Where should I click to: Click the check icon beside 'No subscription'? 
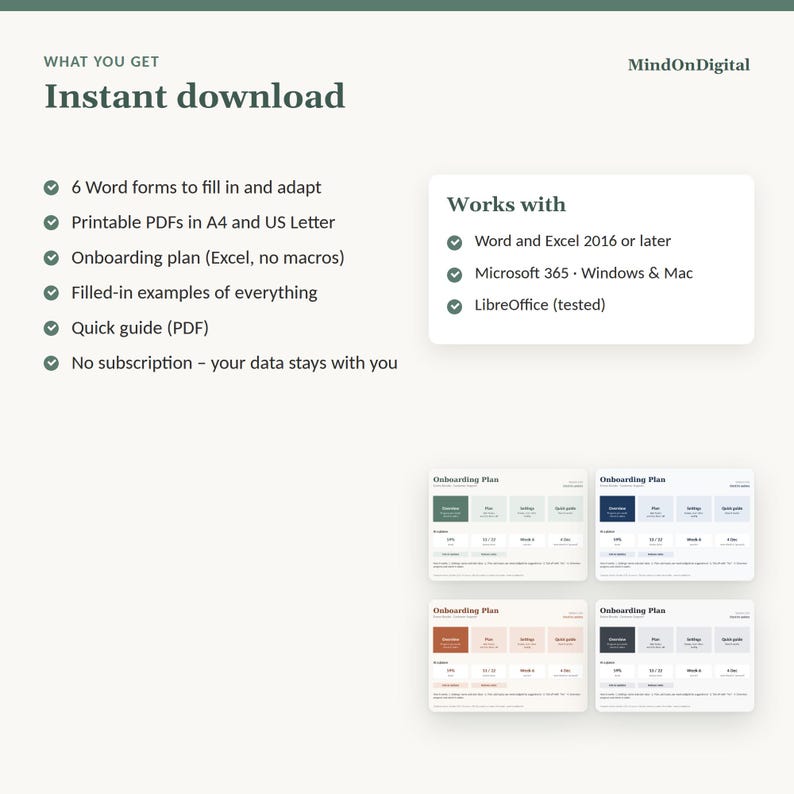point(51,363)
